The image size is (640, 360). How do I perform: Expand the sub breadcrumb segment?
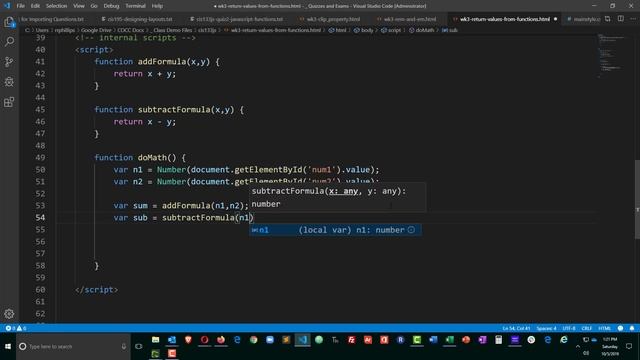tap(450, 30)
